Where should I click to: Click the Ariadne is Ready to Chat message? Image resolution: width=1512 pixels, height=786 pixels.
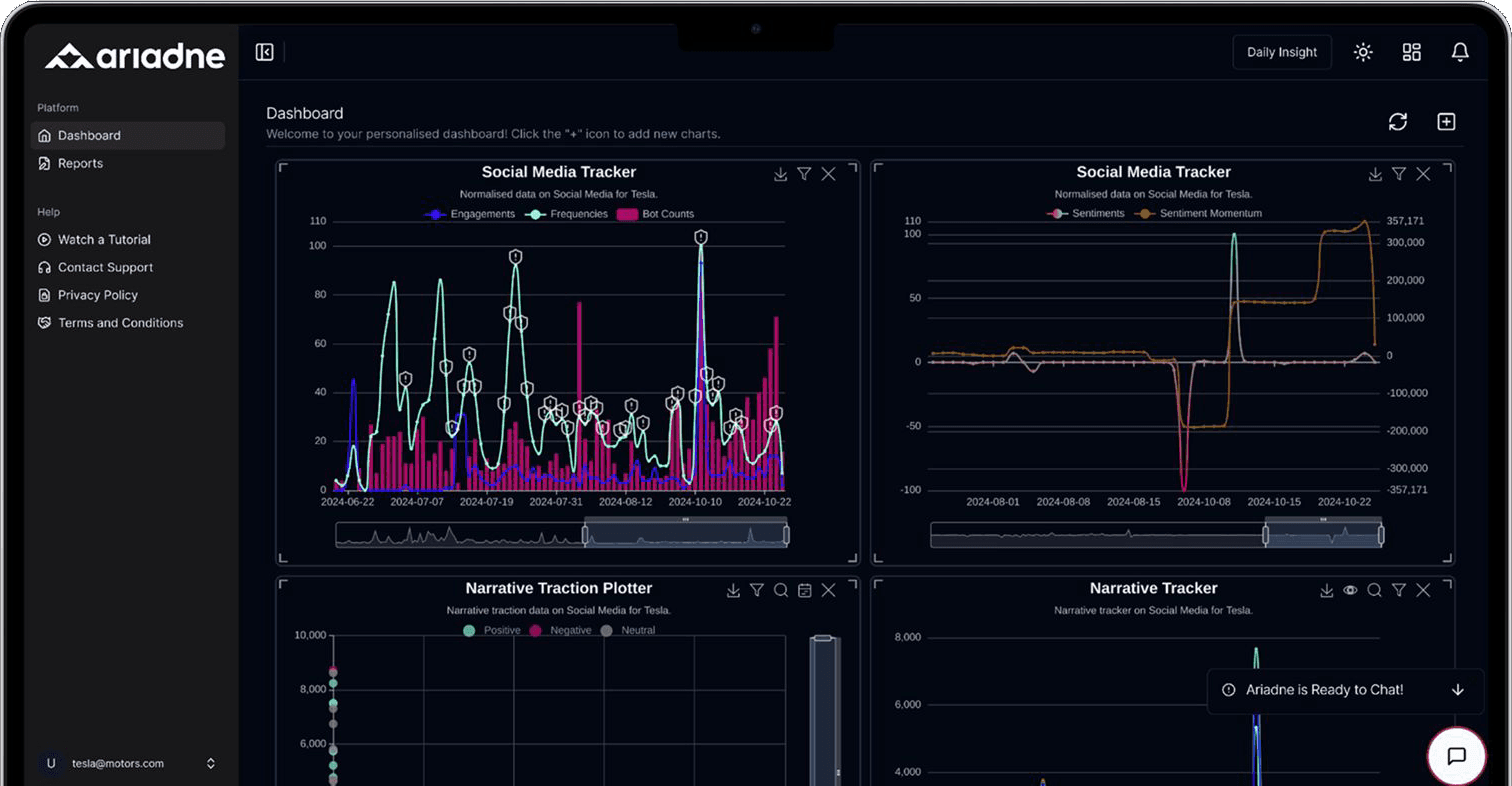(1324, 690)
